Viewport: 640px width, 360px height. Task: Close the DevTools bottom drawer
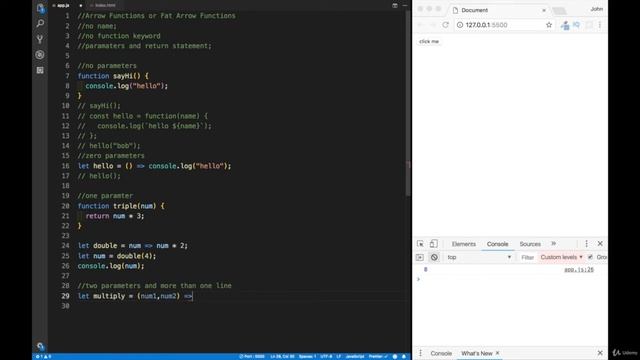600,353
